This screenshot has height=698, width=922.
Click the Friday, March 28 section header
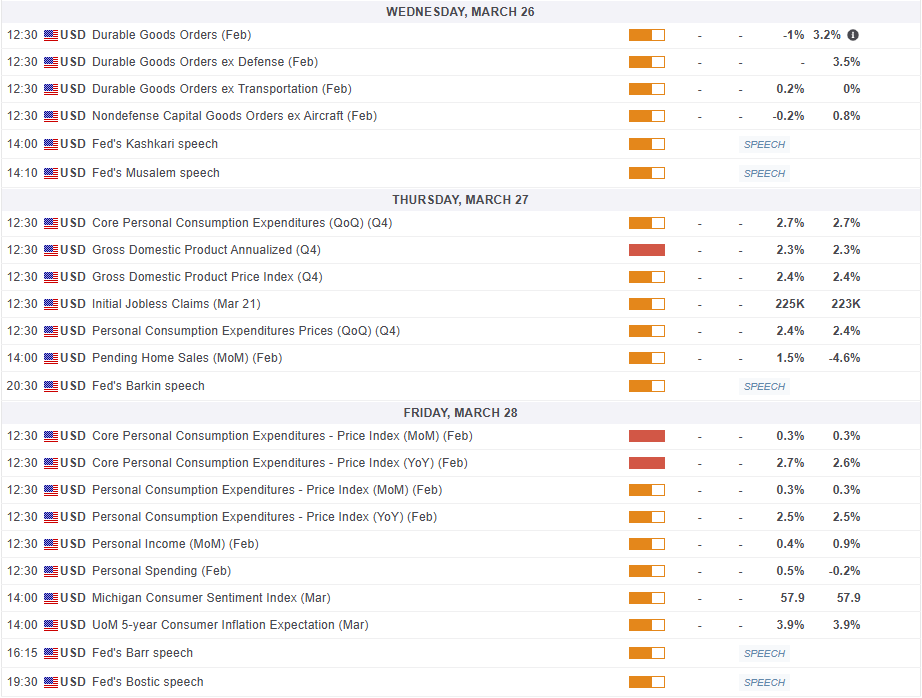(x=460, y=412)
